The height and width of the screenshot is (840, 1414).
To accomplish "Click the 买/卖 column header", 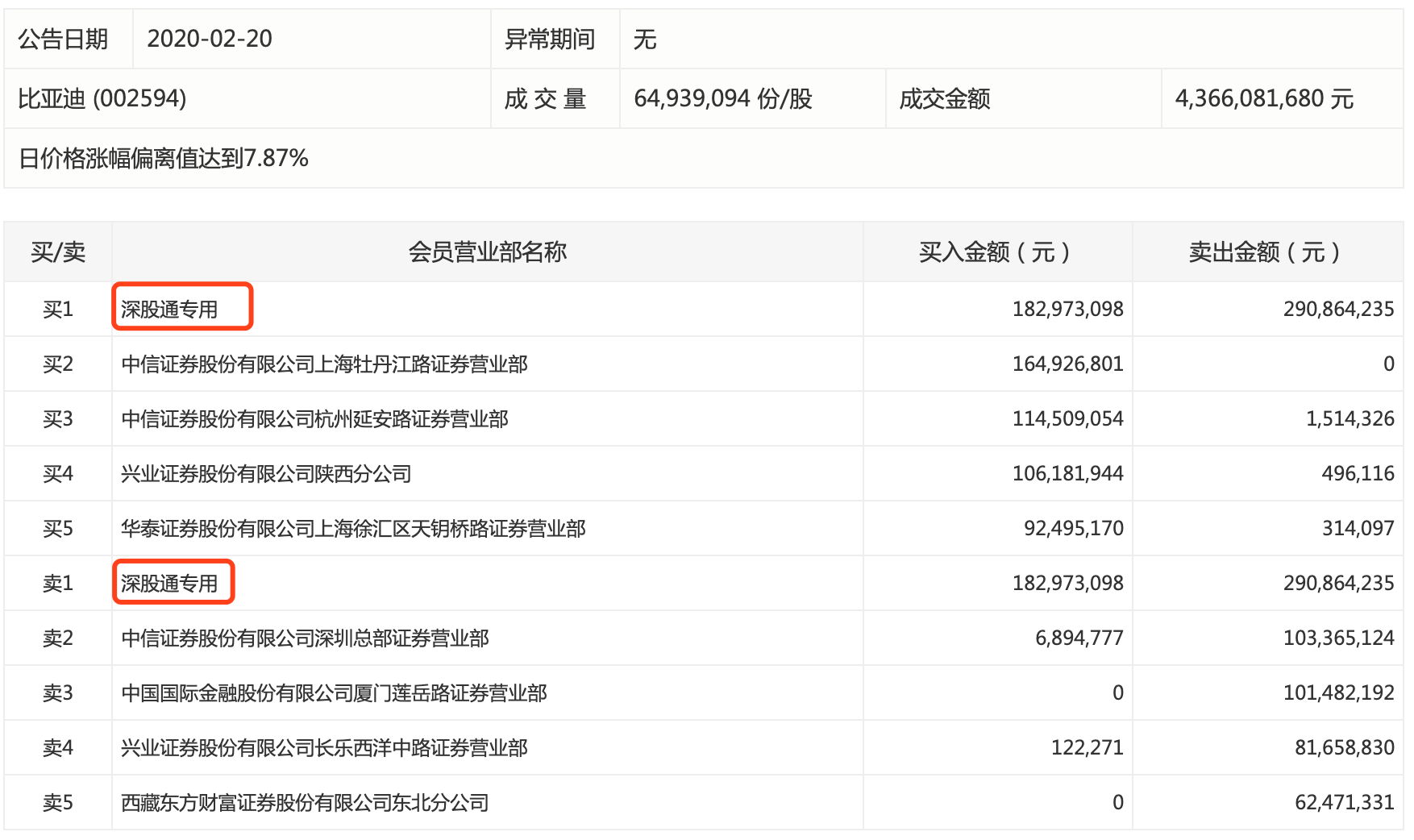I will 58,252.
